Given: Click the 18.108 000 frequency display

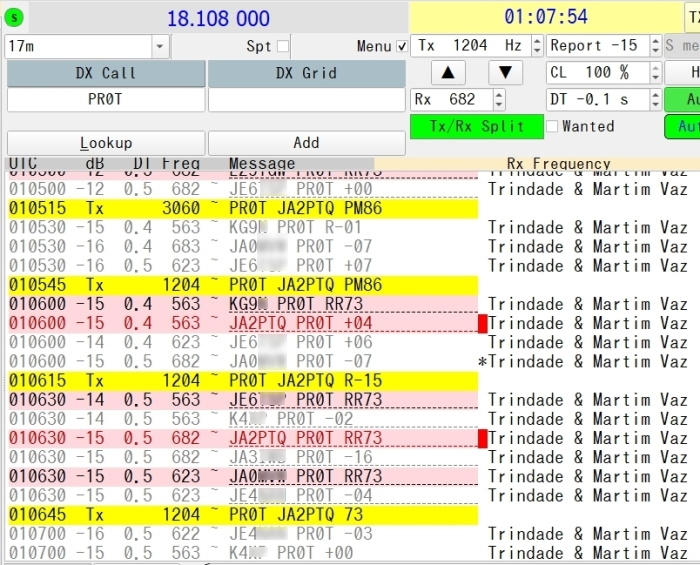Looking at the screenshot, I should (218, 18).
